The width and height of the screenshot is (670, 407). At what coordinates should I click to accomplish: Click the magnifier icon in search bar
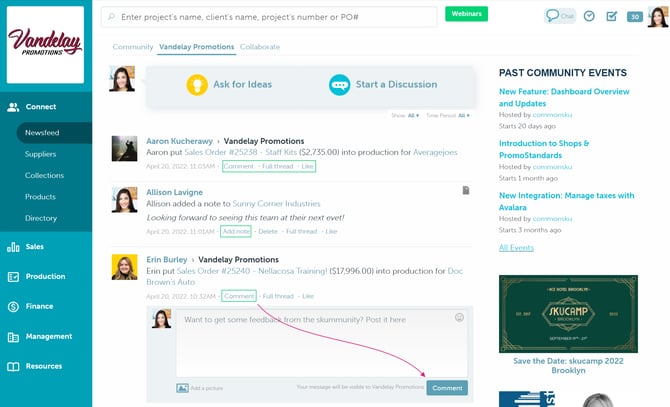[x=109, y=16]
